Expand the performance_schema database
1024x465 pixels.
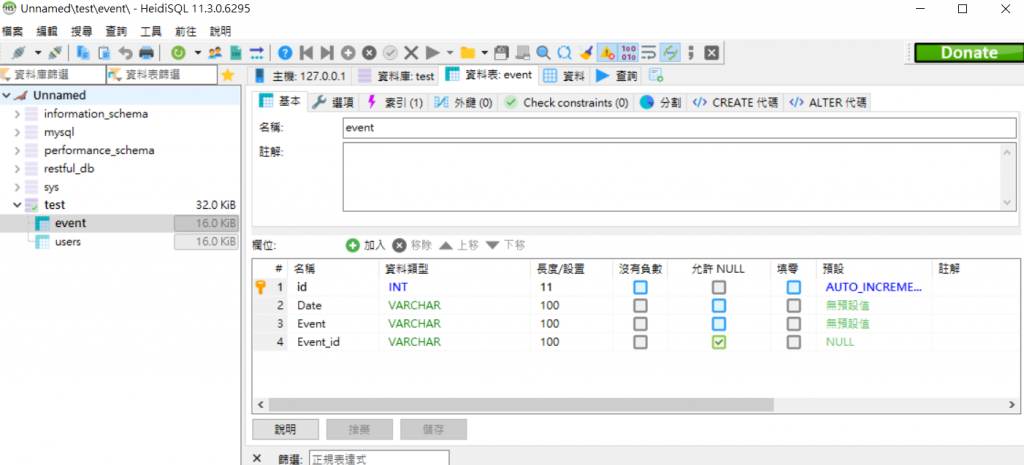pyautogui.click(x=18, y=150)
